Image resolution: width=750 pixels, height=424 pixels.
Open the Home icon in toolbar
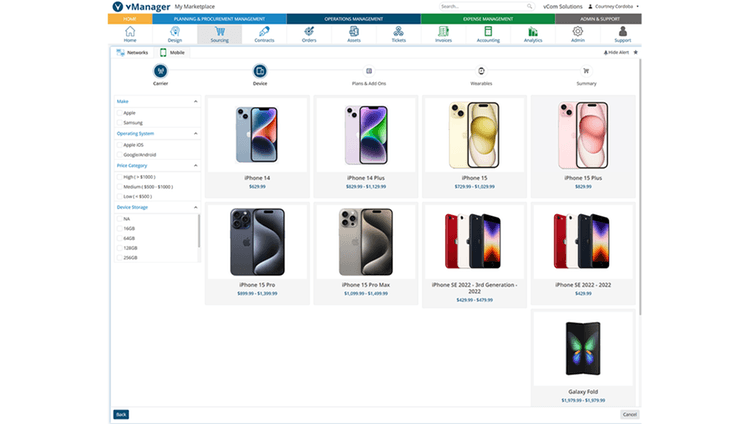130,32
